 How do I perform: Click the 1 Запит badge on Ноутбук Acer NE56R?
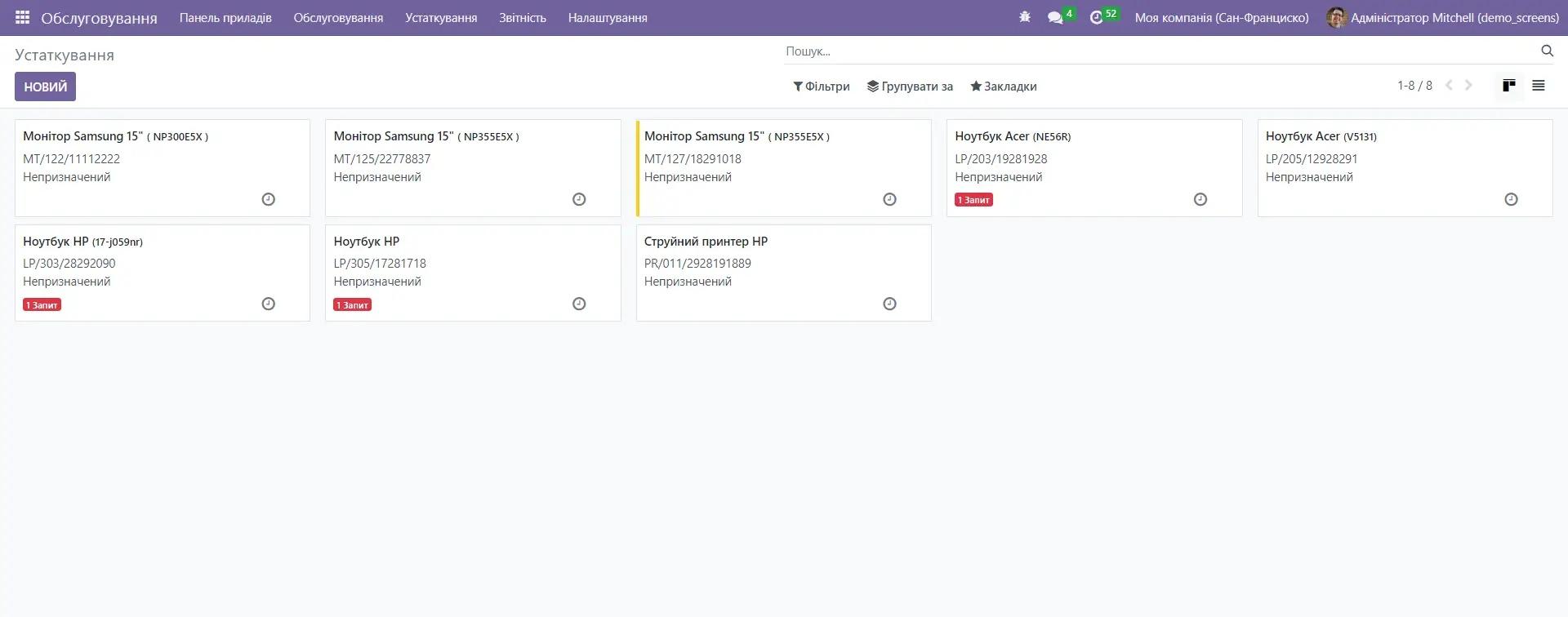click(973, 200)
